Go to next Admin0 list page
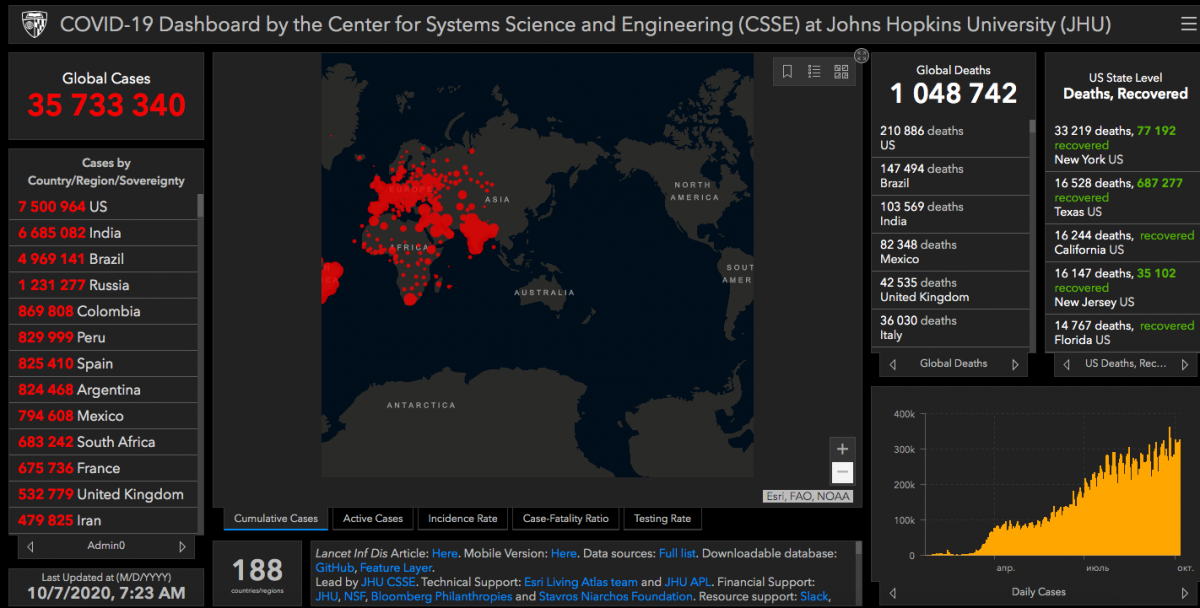1200x608 pixels. pos(182,546)
